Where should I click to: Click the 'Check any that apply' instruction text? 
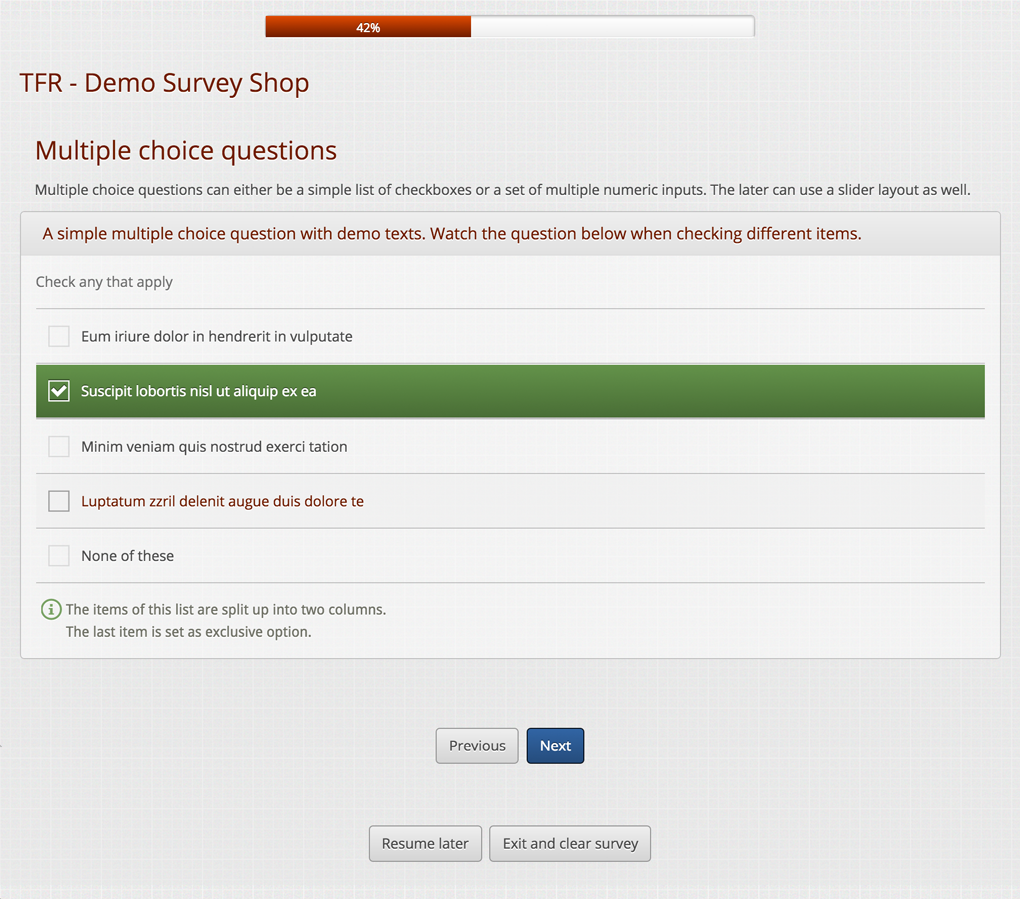104,282
